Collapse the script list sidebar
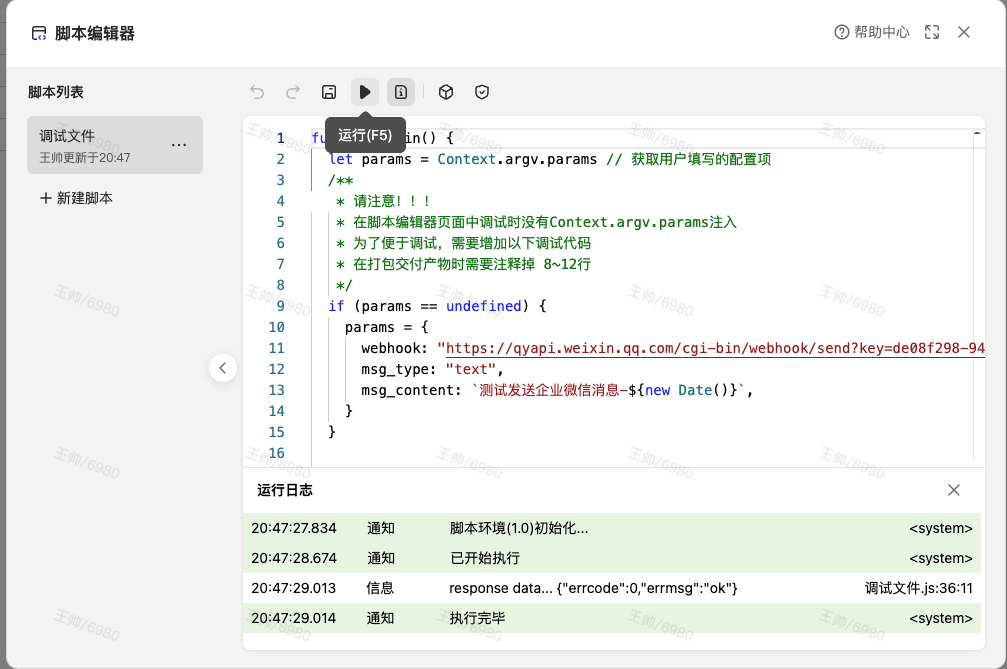This screenshot has width=1007, height=669. [x=223, y=368]
